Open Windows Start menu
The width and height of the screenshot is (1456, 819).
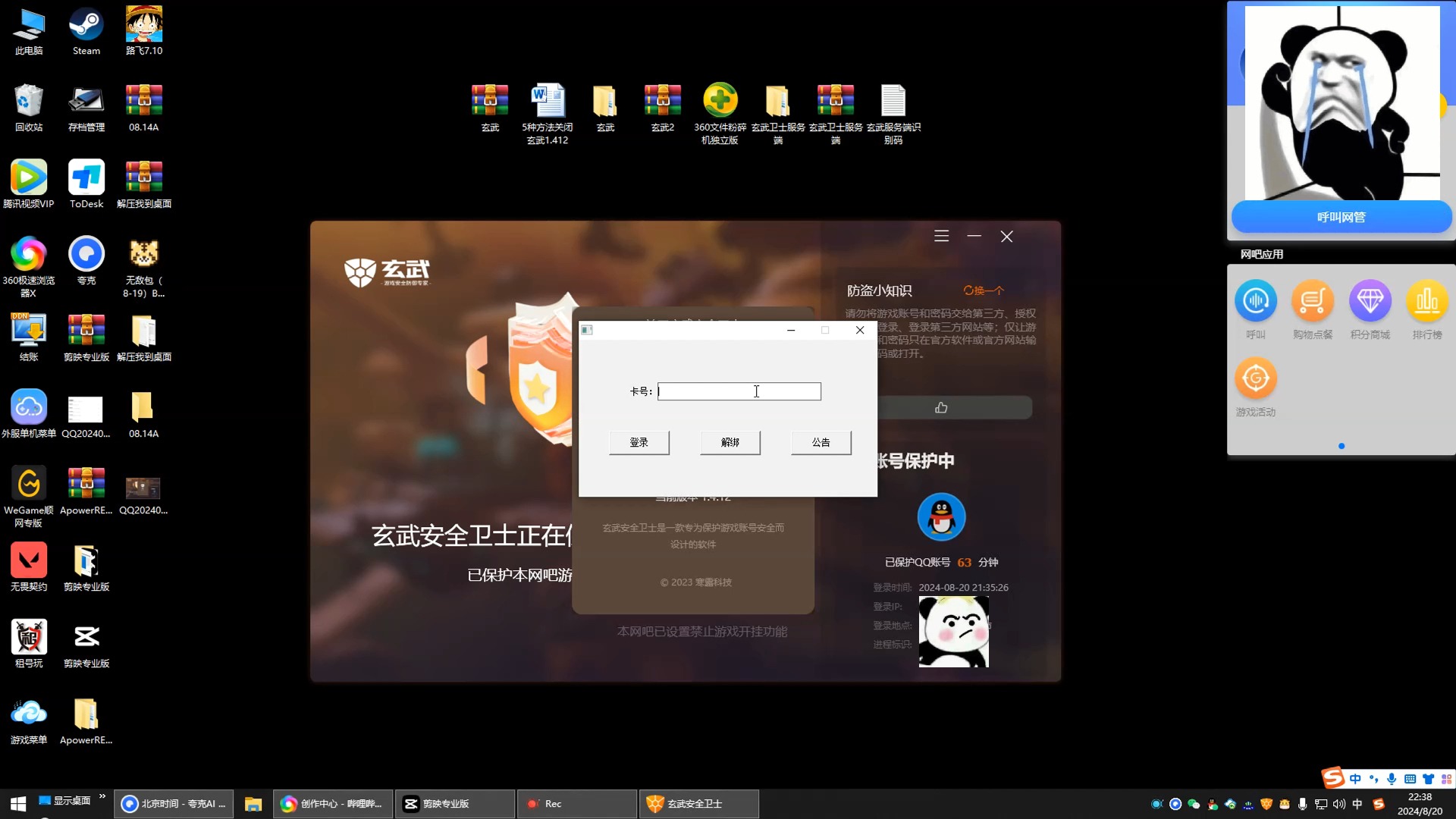point(18,804)
